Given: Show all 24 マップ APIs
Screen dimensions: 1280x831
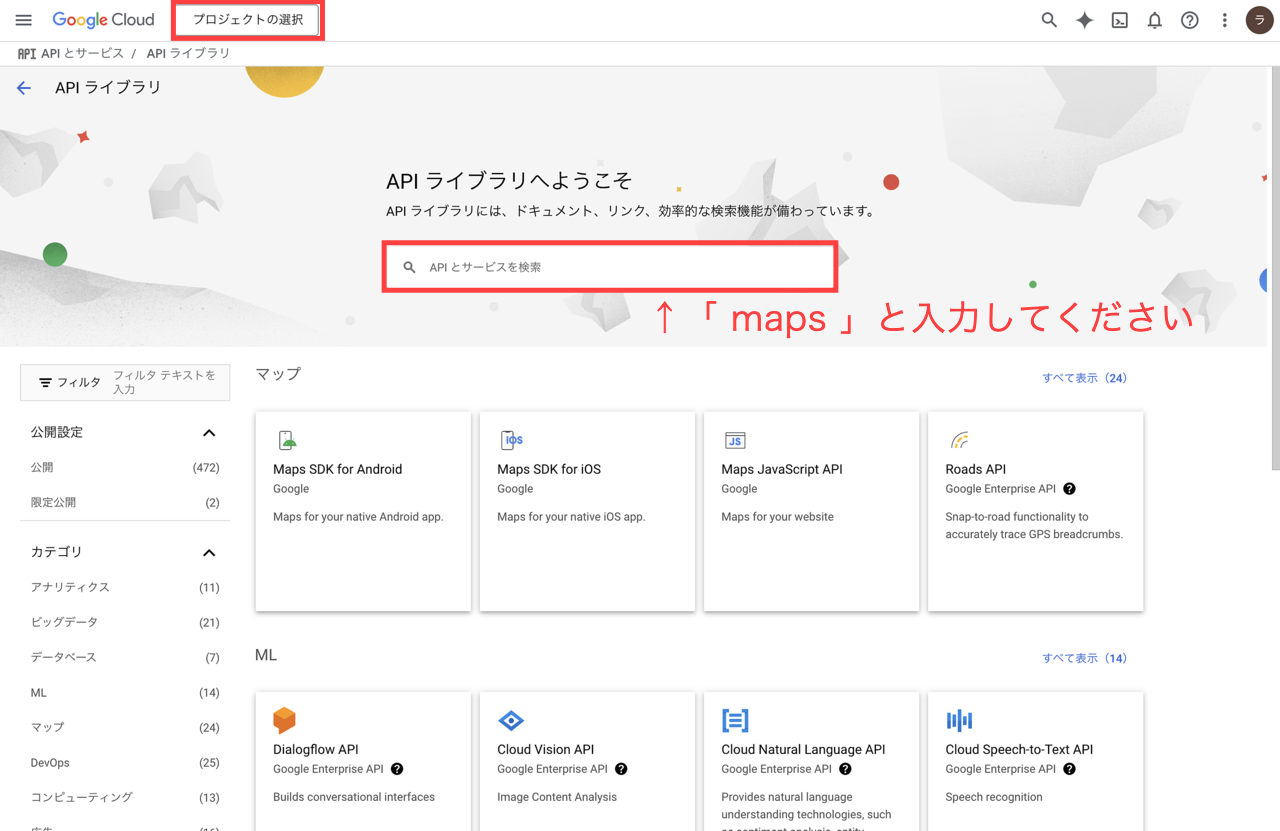Looking at the screenshot, I should click(1084, 378).
